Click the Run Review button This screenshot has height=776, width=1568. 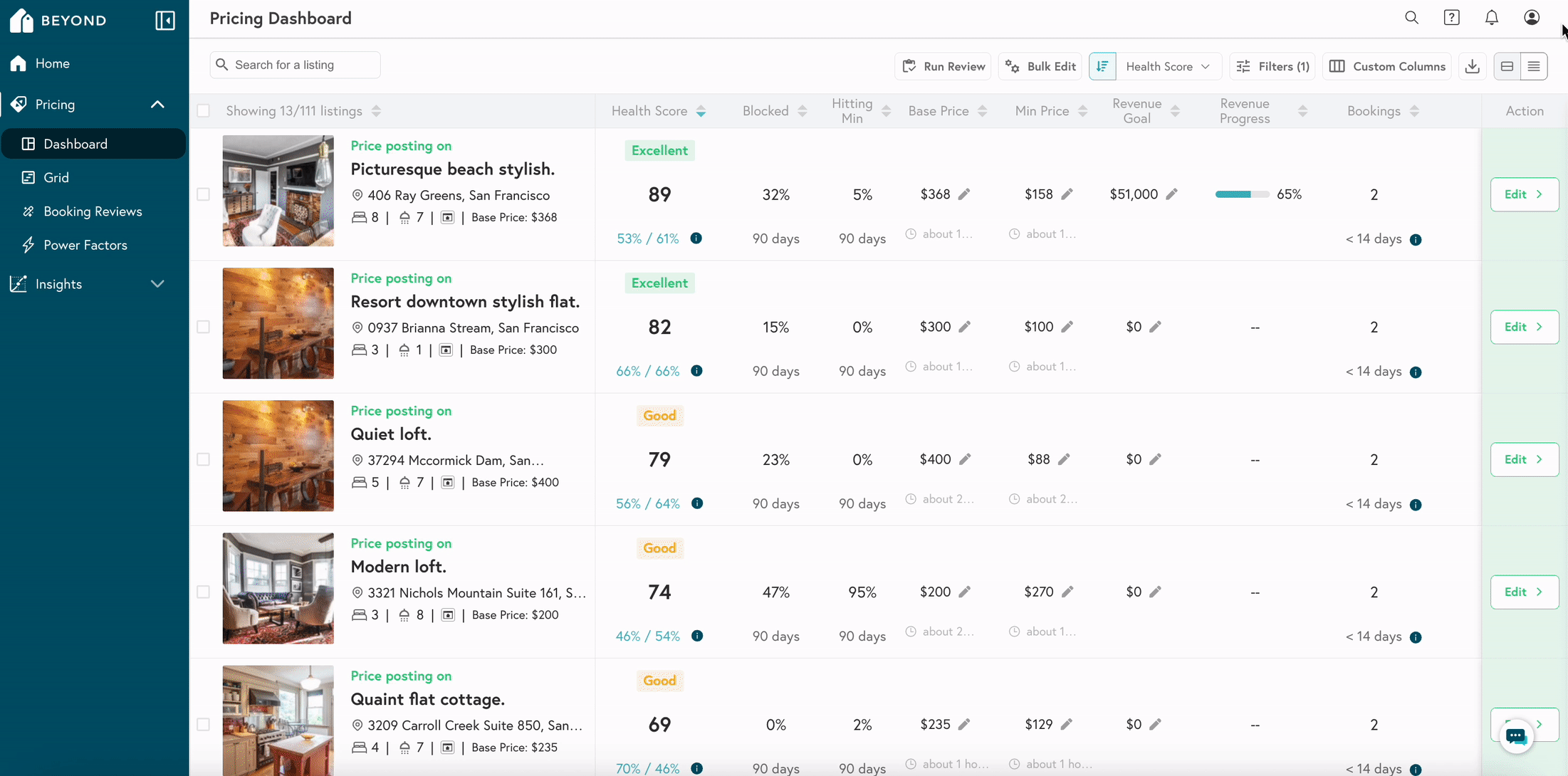coord(943,66)
